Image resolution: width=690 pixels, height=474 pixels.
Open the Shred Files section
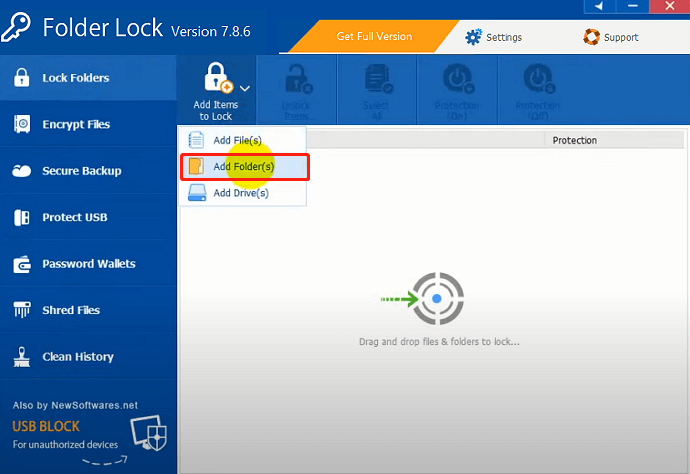(88, 310)
